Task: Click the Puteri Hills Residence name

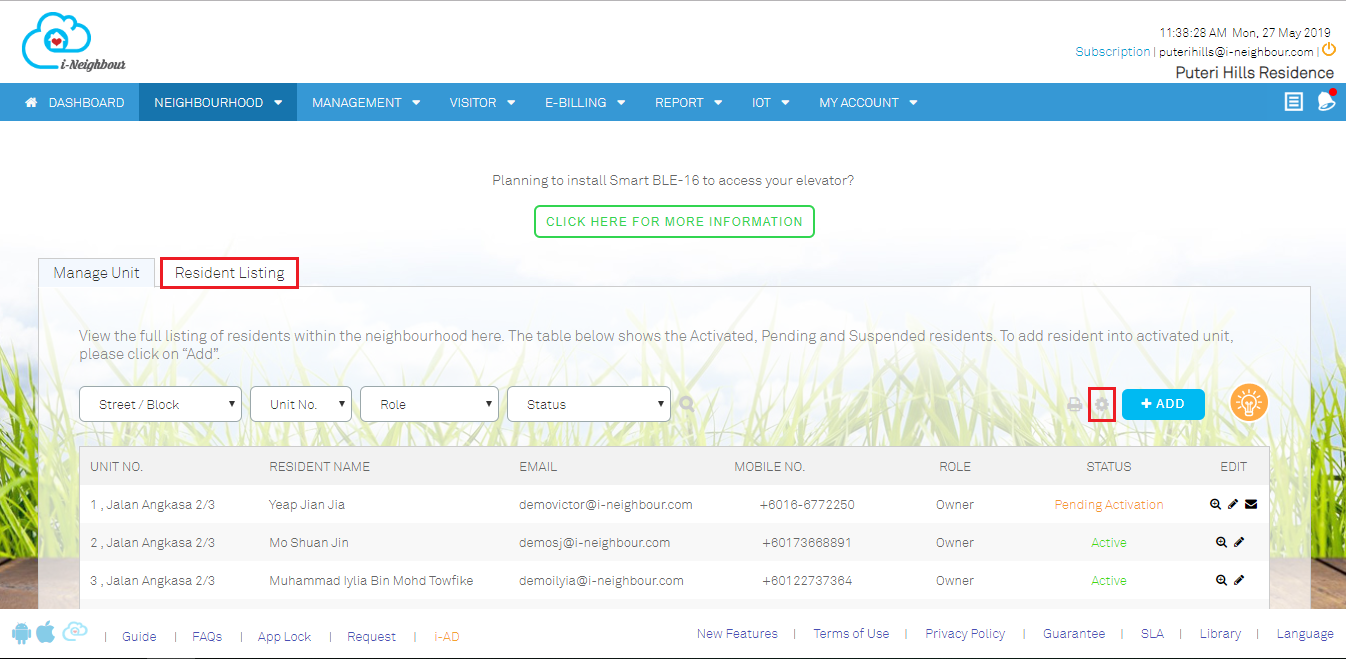Action: [x=1254, y=72]
